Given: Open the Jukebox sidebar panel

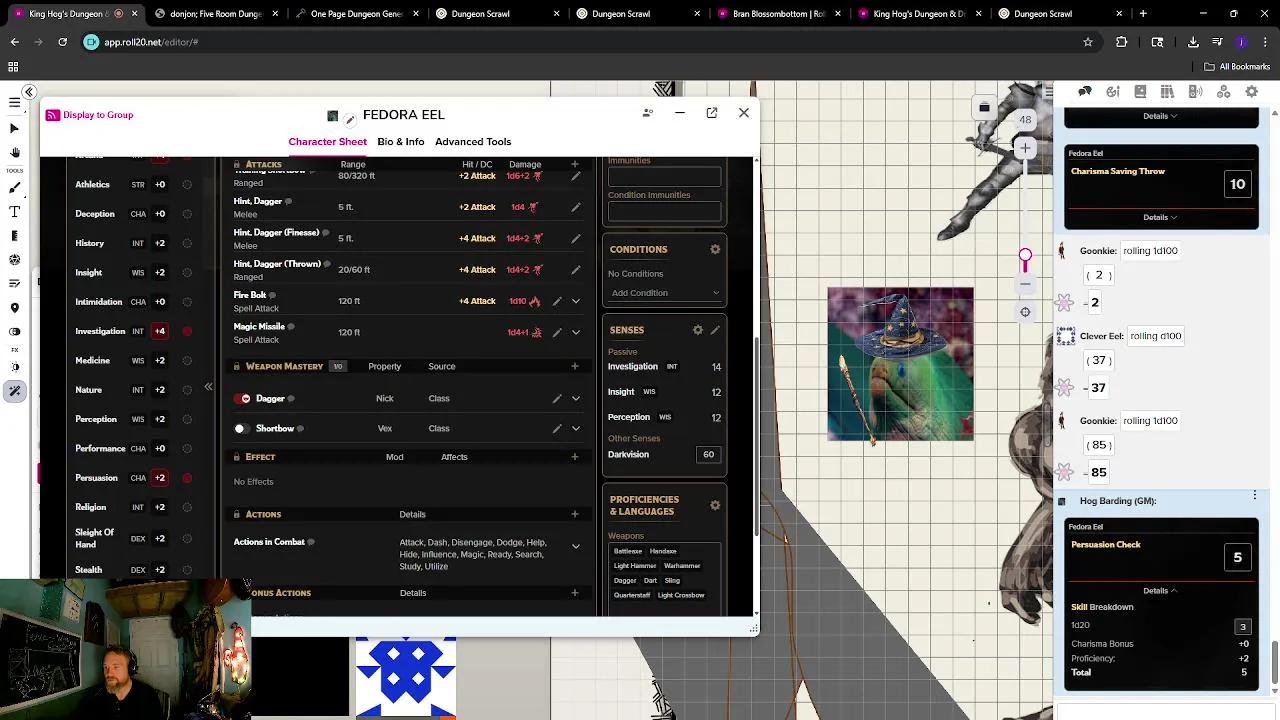Looking at the screenshot, I should tap(1195, 91).
